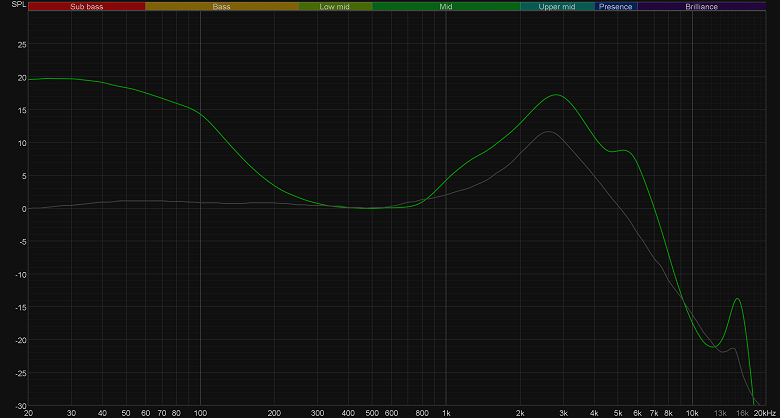Image resolution: width=780 pixels, height=418 pixels.
Task: Click the Brilliance band header
Action: [701, 6]
